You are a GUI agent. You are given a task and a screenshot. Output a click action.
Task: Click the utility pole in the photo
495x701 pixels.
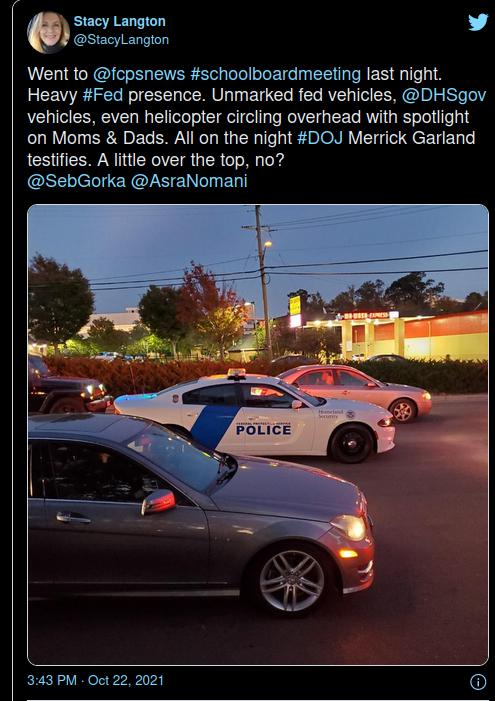point(263,282)
